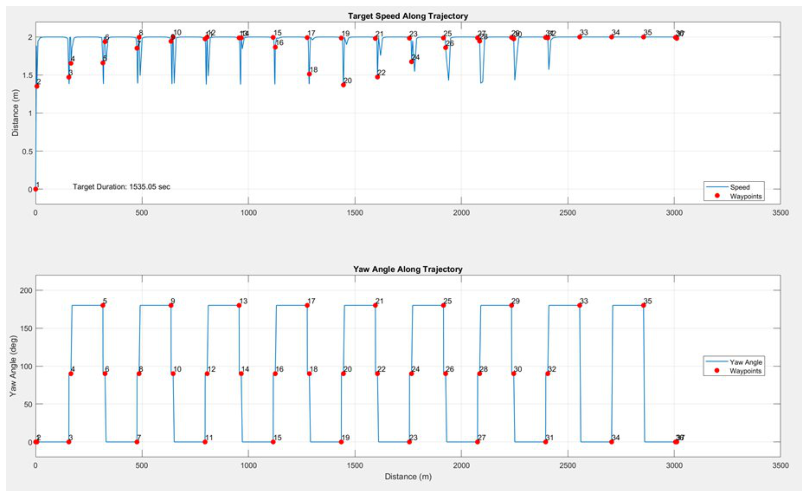Click the "150" tick label on the yaw axis

(x=27, y=328)
